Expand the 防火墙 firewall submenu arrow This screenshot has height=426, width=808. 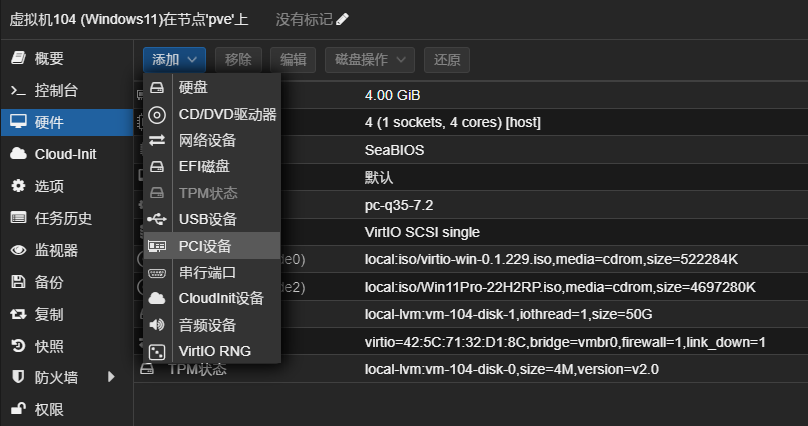111,377
